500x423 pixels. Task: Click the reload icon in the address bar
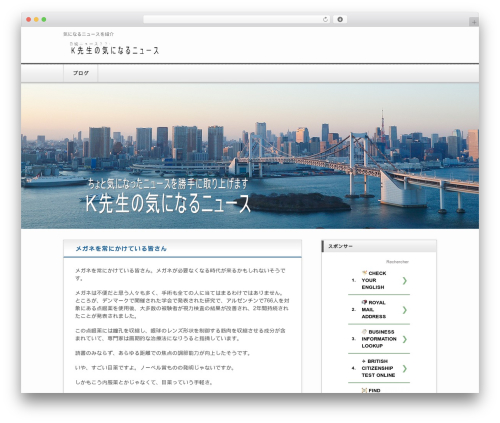coord(325,20)
